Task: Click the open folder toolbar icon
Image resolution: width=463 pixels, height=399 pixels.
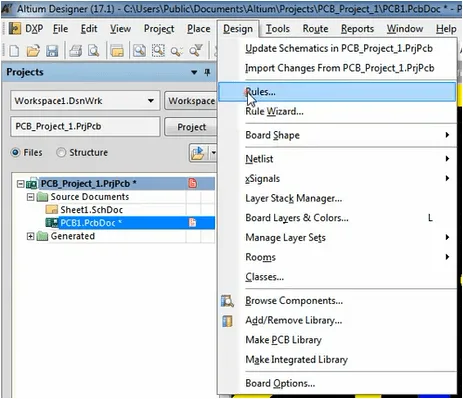Action: [x=33, y=51]
